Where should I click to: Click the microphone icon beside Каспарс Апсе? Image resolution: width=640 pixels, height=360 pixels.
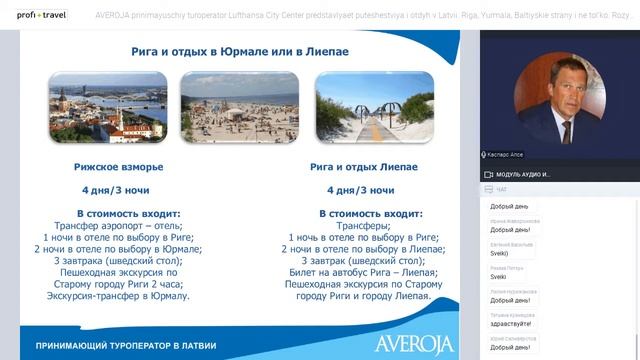tap(483, 155)
